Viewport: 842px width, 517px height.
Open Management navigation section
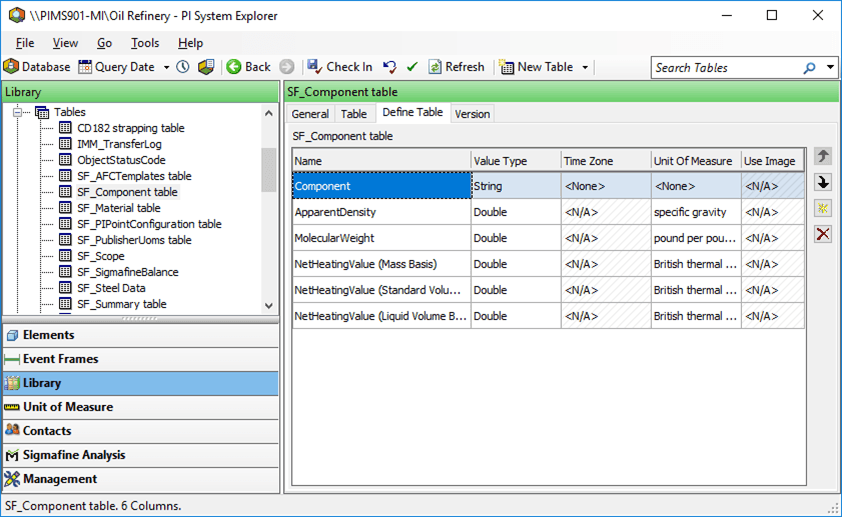(141, 479)
